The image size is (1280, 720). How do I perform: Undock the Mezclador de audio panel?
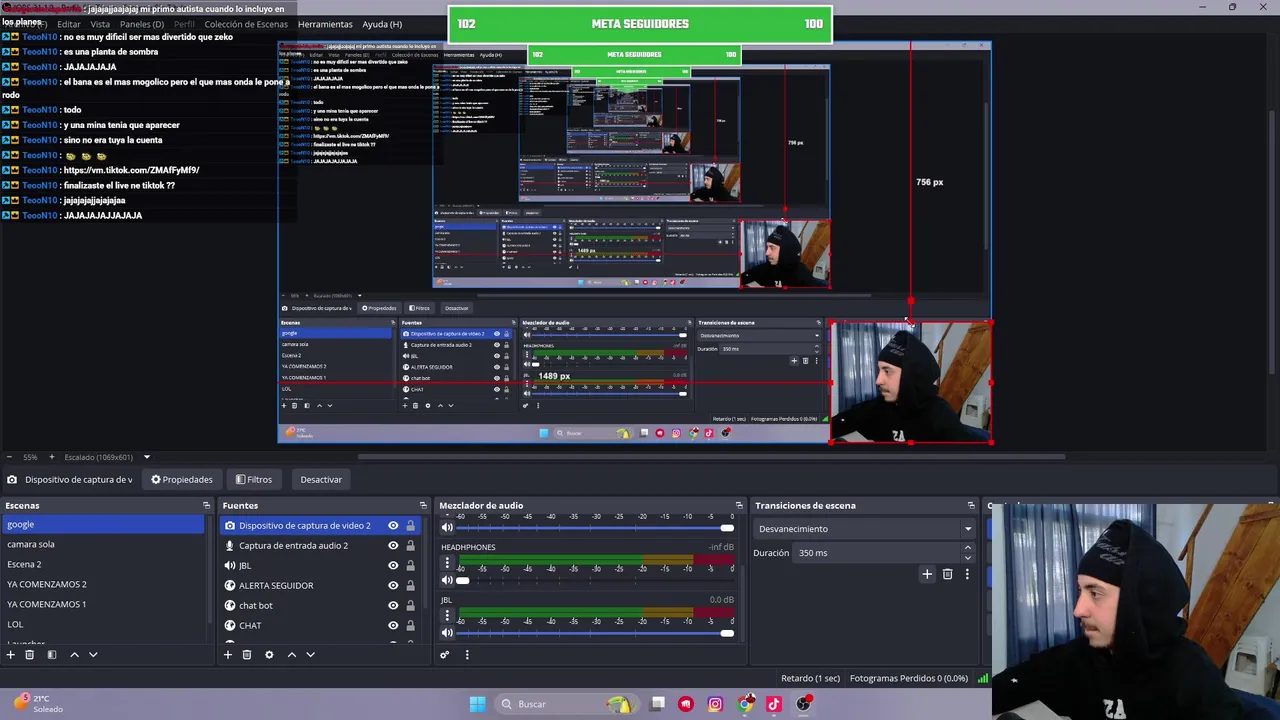739,505
